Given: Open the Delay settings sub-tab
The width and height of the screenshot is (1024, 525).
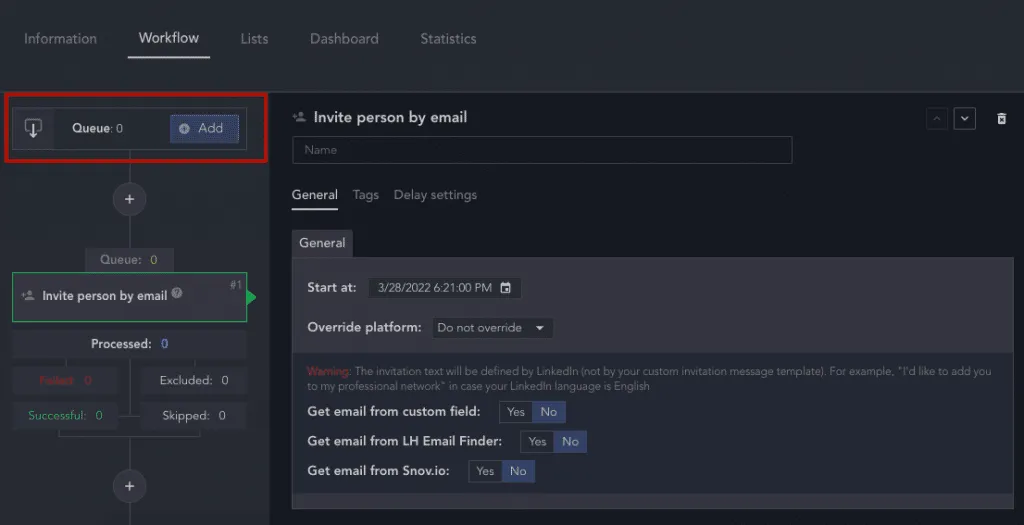Looking at the screenshot, I should (435, 195).
